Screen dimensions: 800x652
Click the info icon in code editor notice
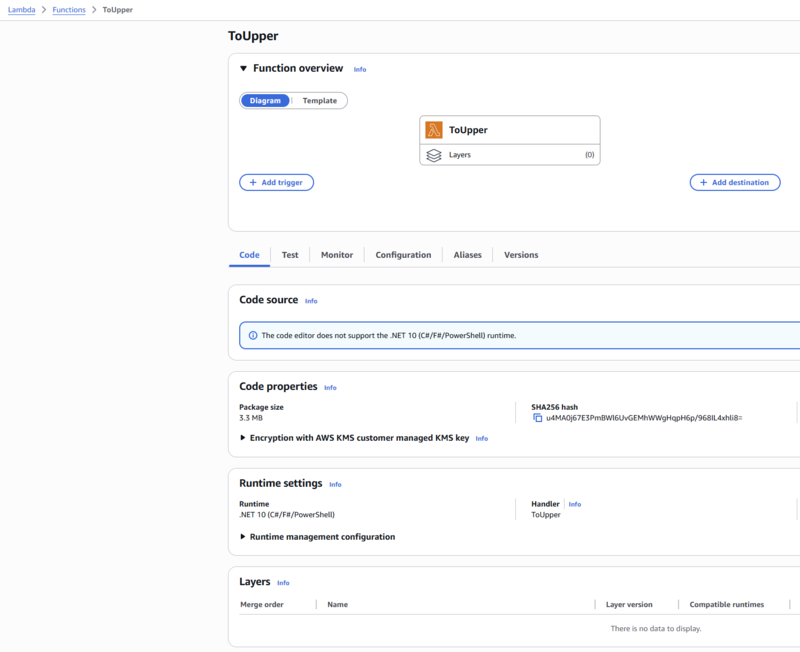tap(253, 336)
